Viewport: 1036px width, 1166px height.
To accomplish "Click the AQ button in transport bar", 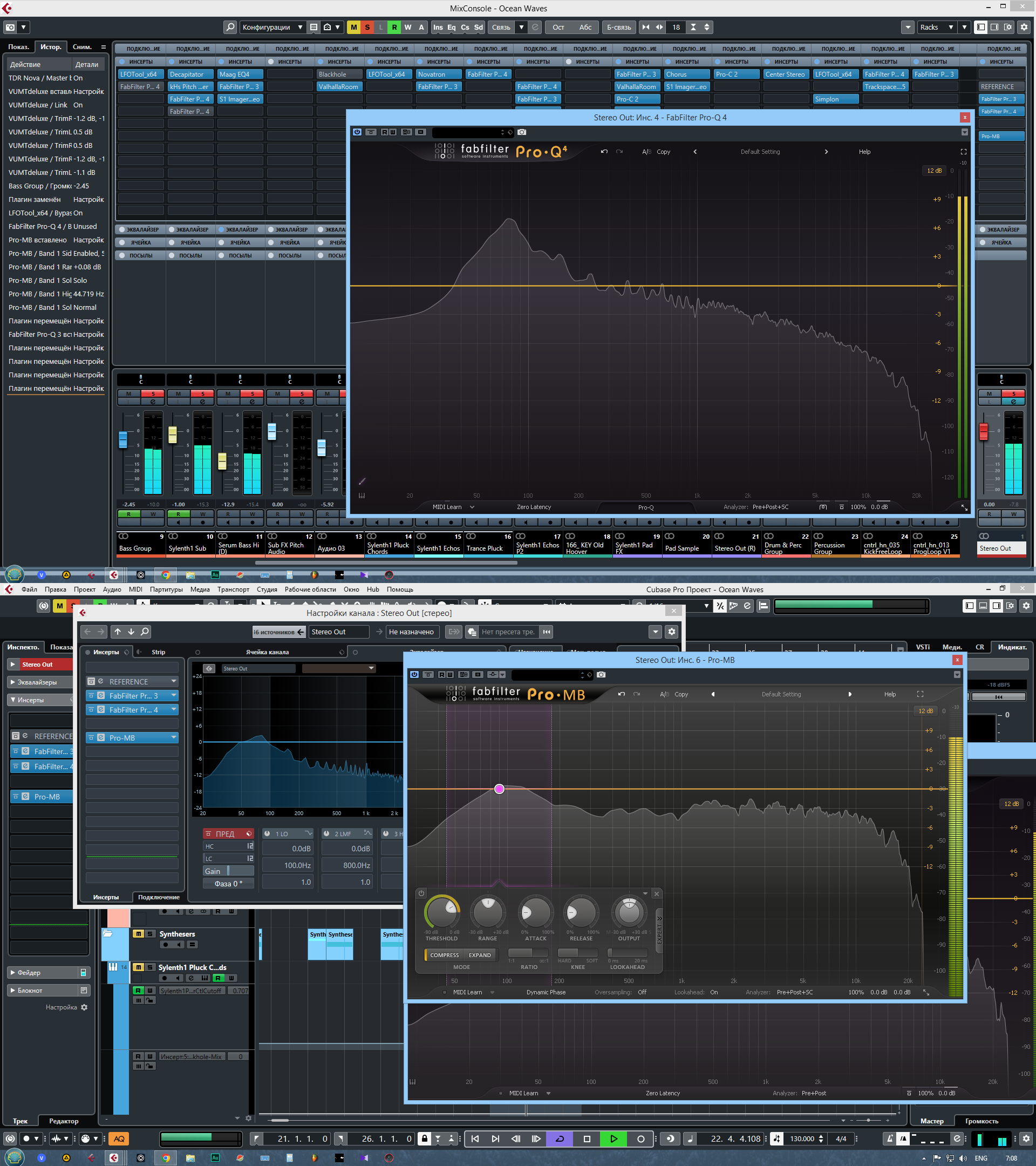I will (119, 1138).
